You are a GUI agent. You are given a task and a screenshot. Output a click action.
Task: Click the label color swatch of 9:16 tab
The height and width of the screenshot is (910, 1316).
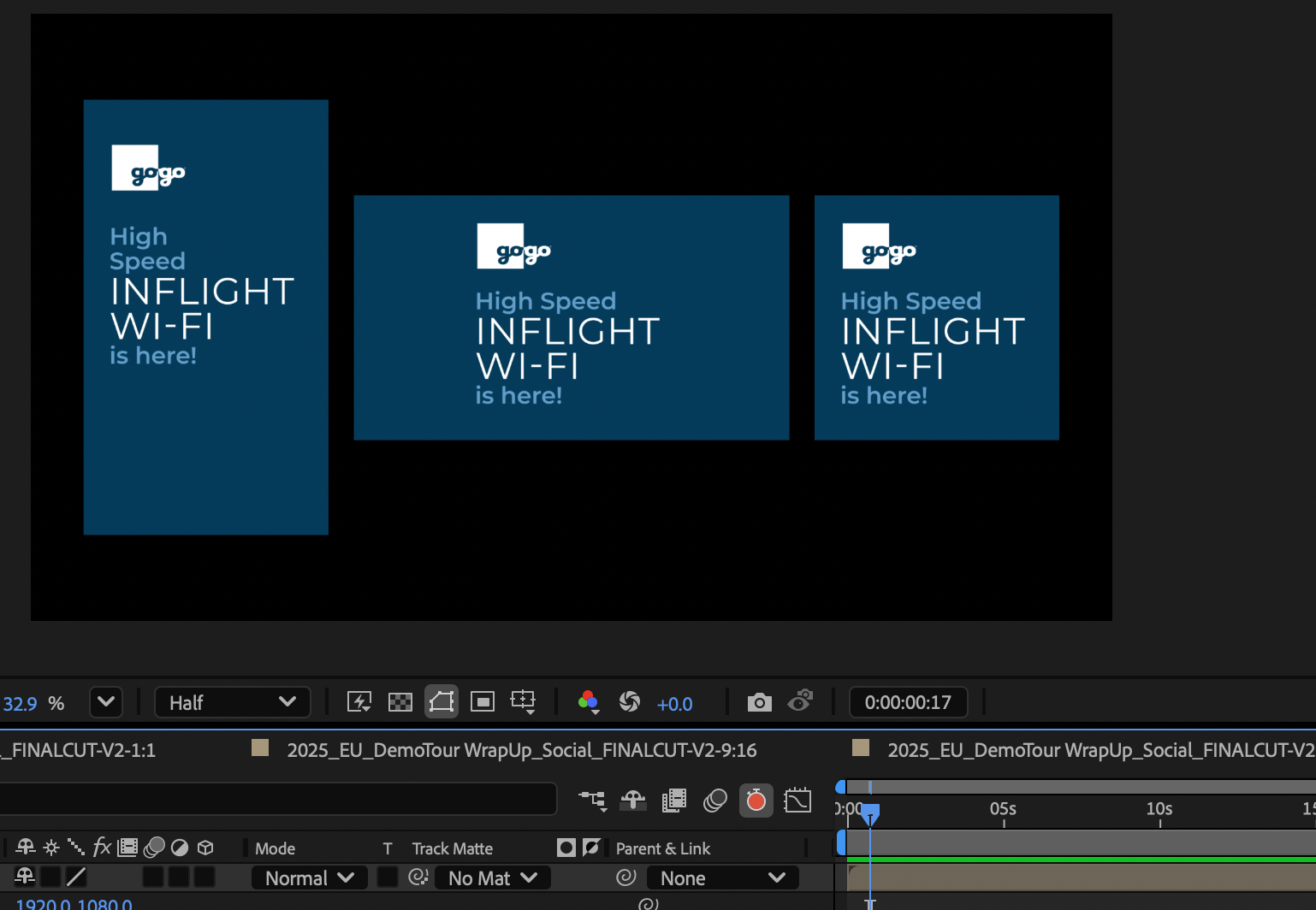(260, 748)
